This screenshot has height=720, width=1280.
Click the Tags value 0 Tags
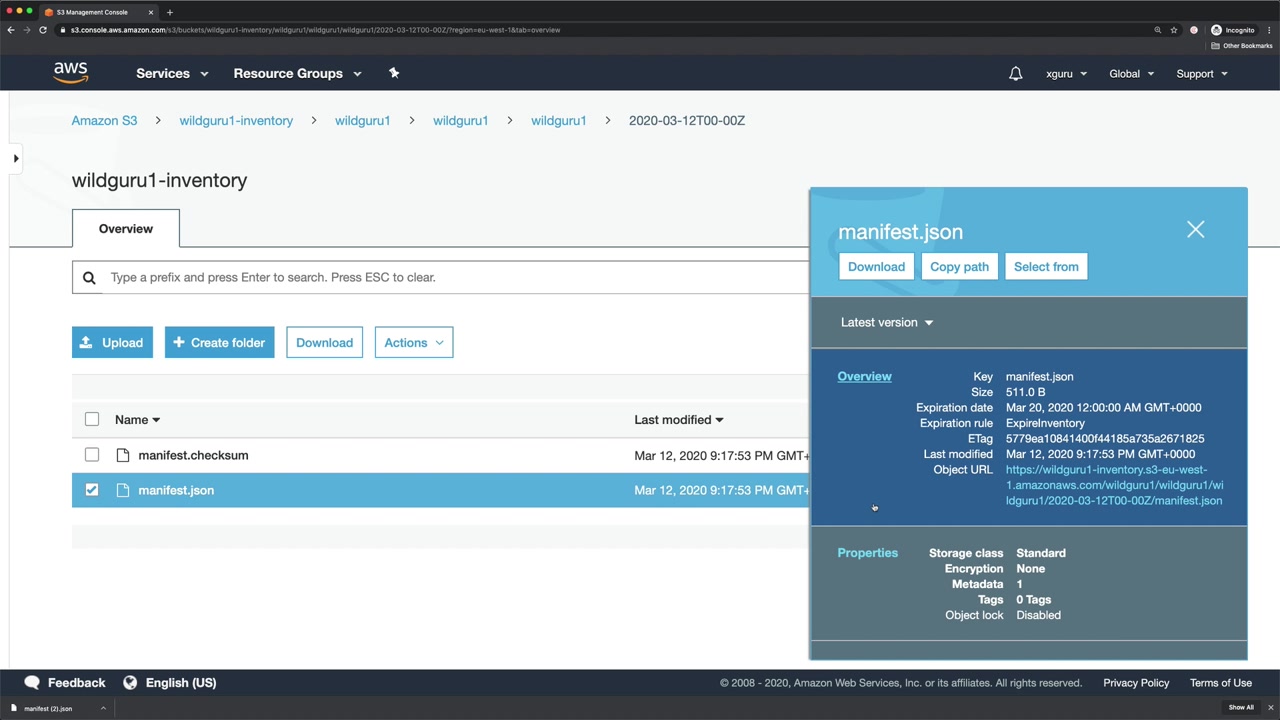[1034, 599]
